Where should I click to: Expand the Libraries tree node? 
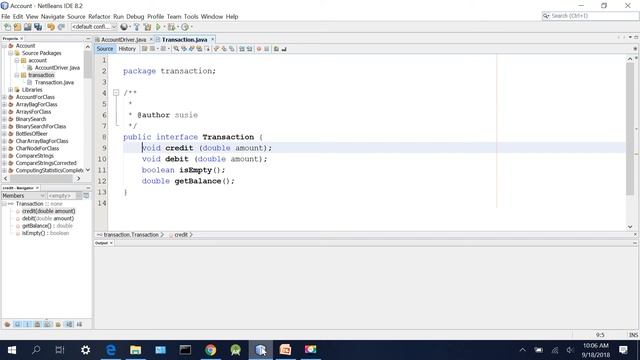(11, 90)
